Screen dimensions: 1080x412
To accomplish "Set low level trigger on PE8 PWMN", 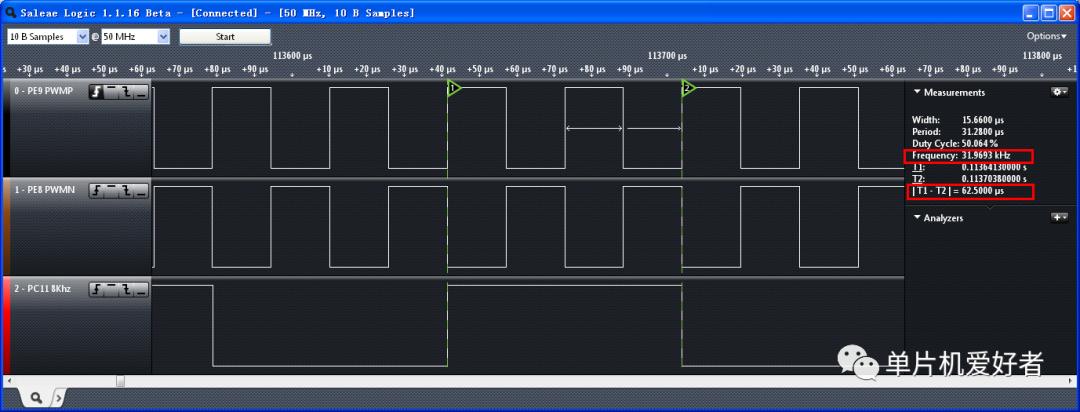I will pos(141,192).
